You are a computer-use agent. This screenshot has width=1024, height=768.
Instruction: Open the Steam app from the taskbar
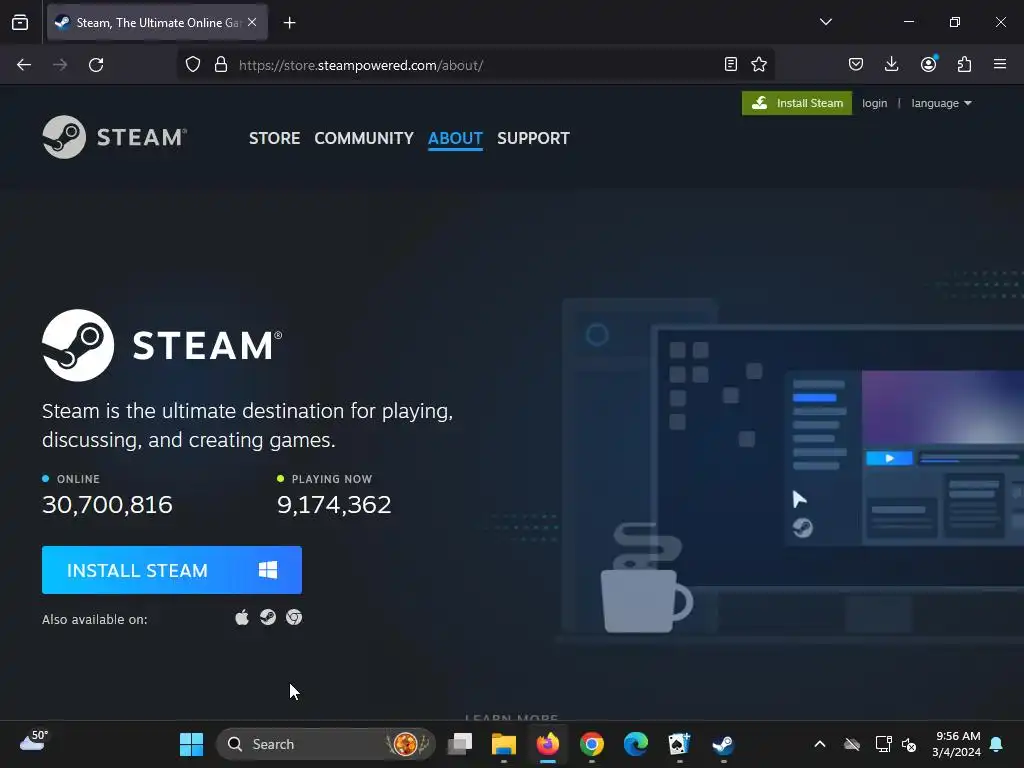click(723, 744)
